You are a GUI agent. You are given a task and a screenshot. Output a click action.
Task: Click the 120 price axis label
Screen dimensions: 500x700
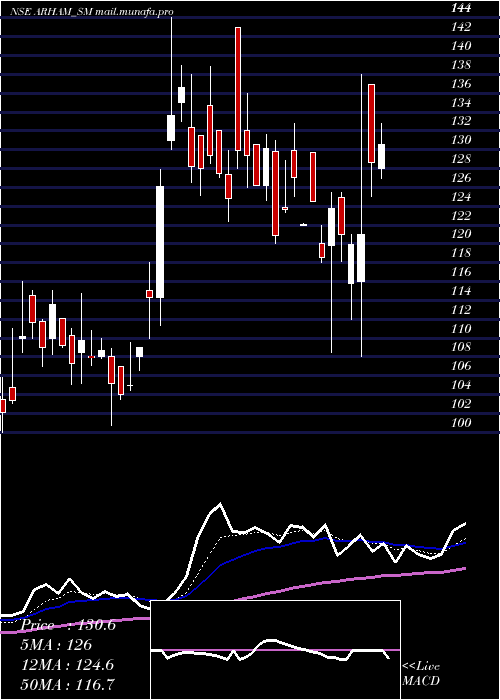(461, 234)
